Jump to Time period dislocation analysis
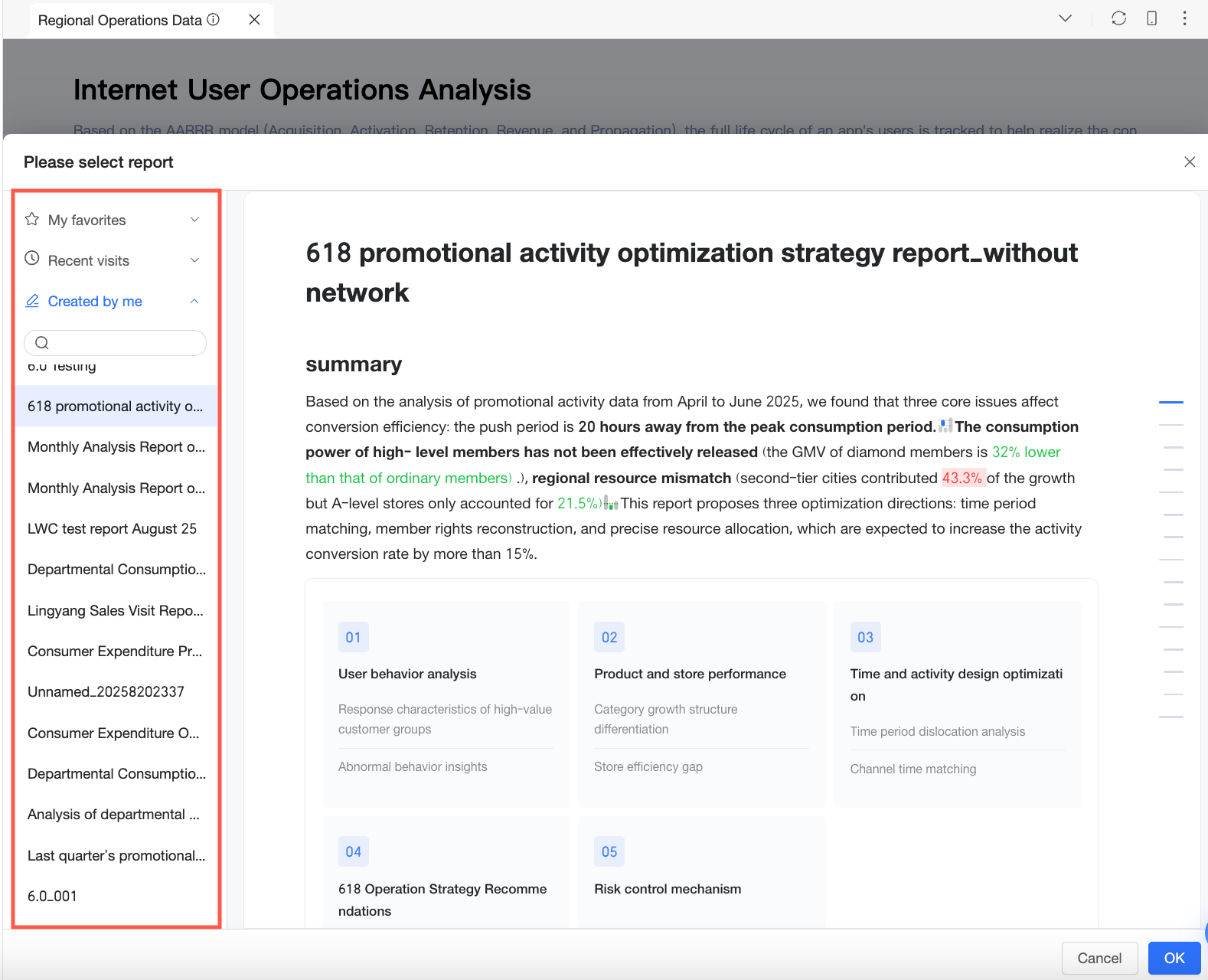Screen dimensions: 1208x980 click(x=938, y=731)
